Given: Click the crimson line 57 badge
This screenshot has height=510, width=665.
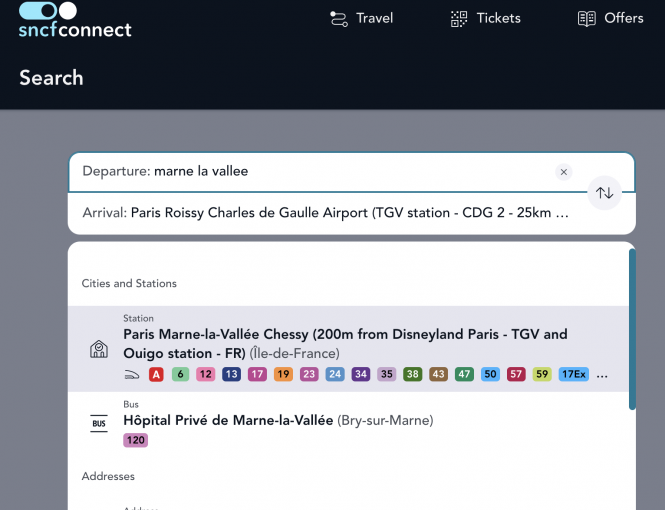Looking at the screenshot, I should pyautogui.click(x=516, y=374).
